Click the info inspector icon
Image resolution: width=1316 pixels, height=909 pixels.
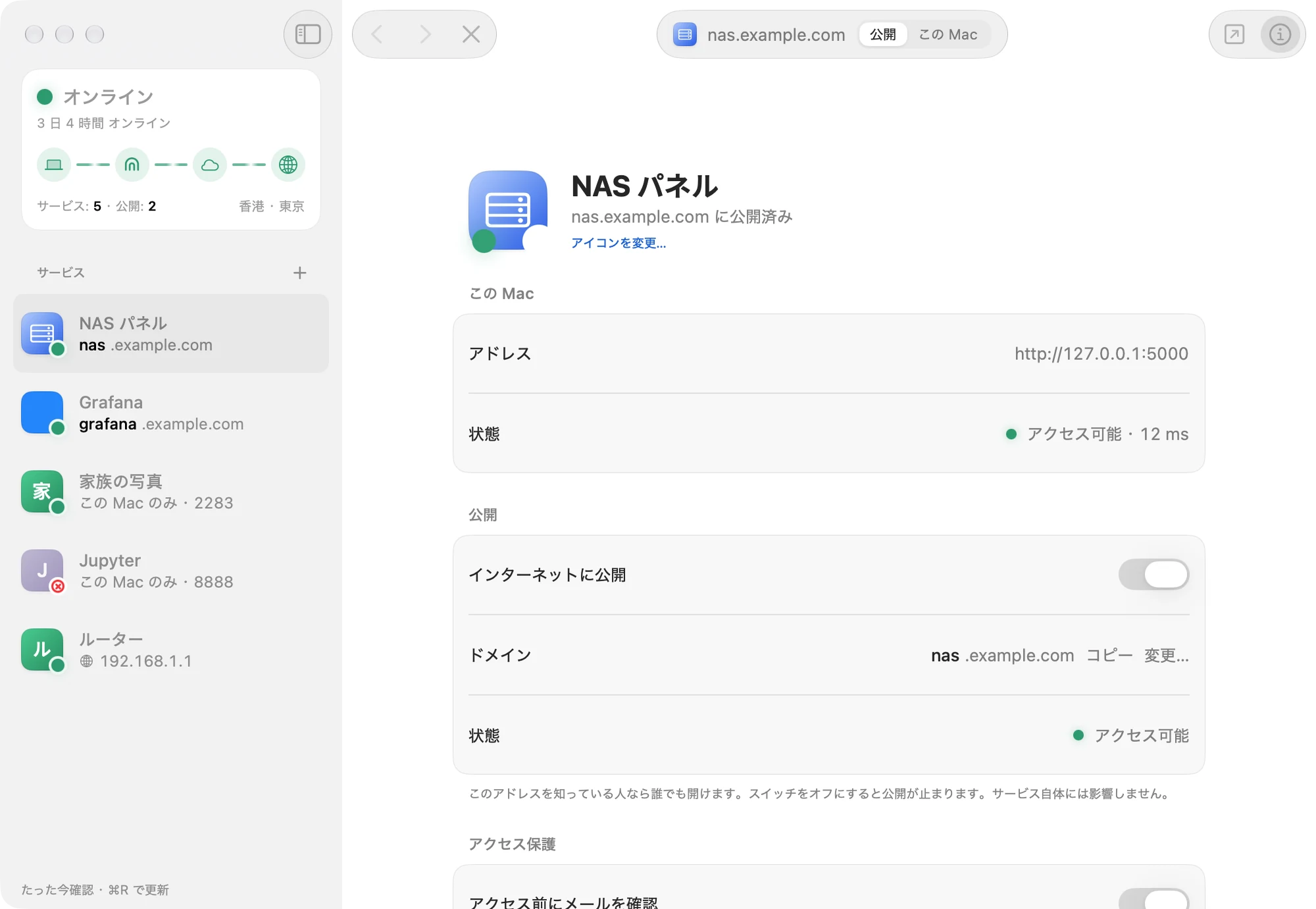pyautogui.click(x=1280, y=34)
